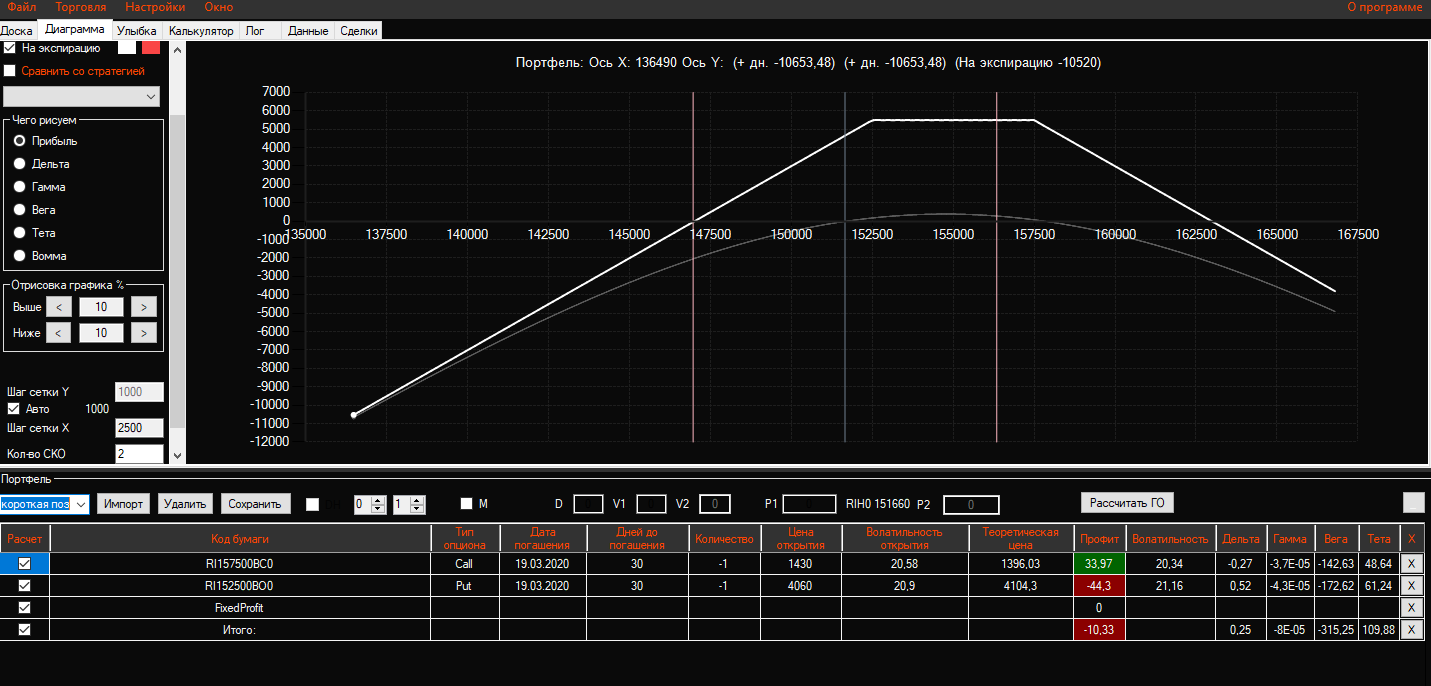Select the Прибыль radio button
The height and width of the screenshot is (686, 1431).
point(19,141)
